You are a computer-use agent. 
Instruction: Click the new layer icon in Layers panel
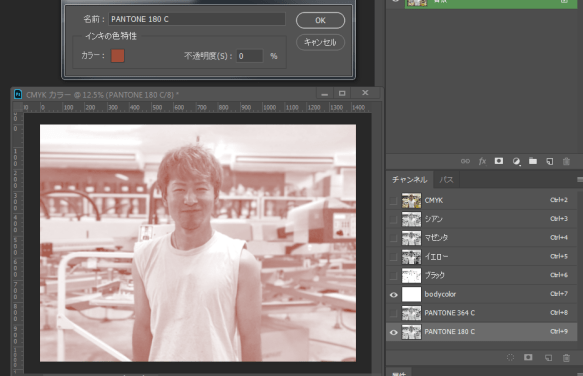tap(550, 161)
